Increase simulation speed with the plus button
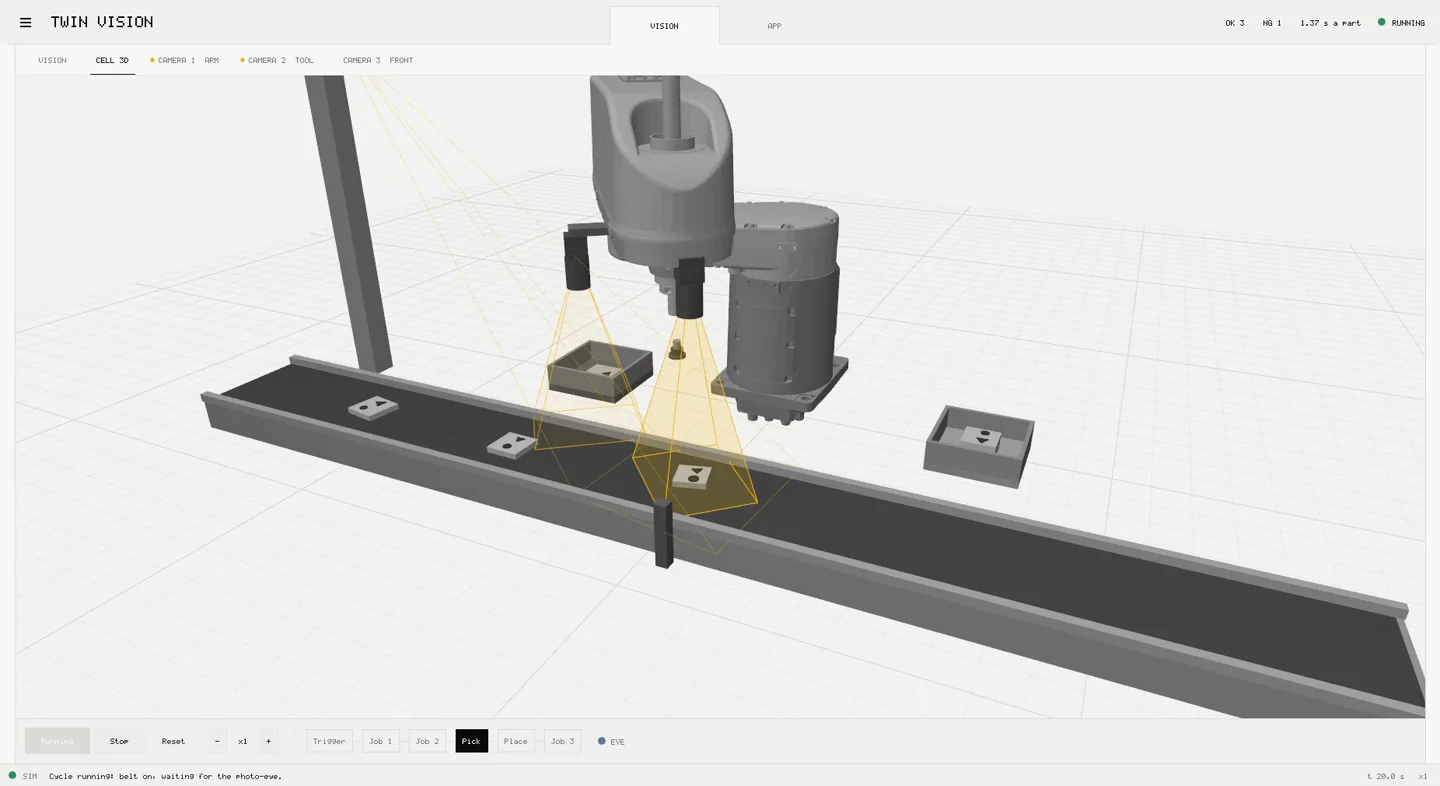The height and width of the screenshot is (786, 1440). click(268, 741)
